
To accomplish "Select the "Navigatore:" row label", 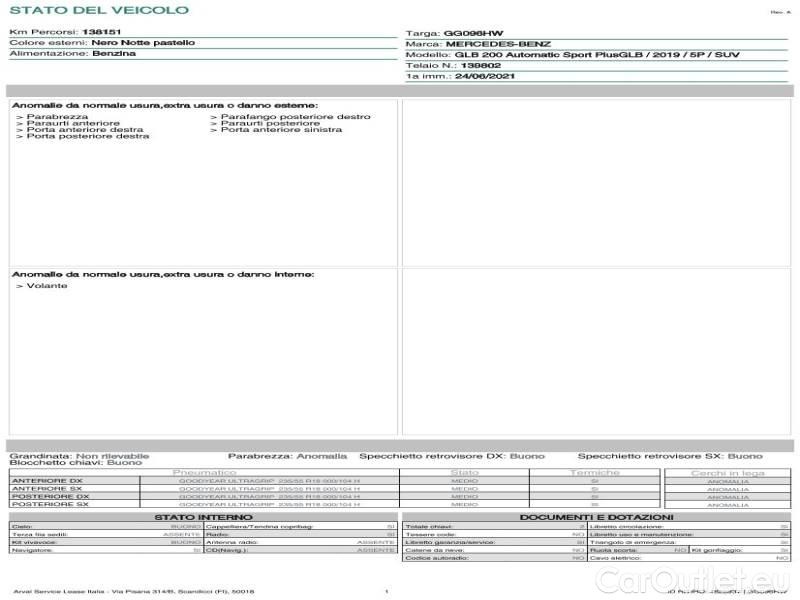I will 32,551.
